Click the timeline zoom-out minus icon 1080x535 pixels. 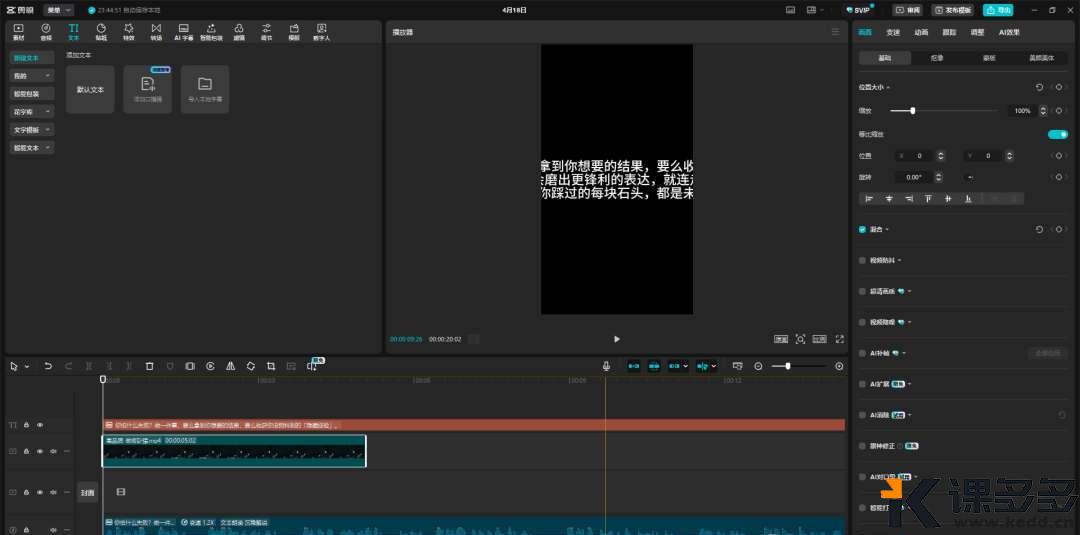coord(758,366)
